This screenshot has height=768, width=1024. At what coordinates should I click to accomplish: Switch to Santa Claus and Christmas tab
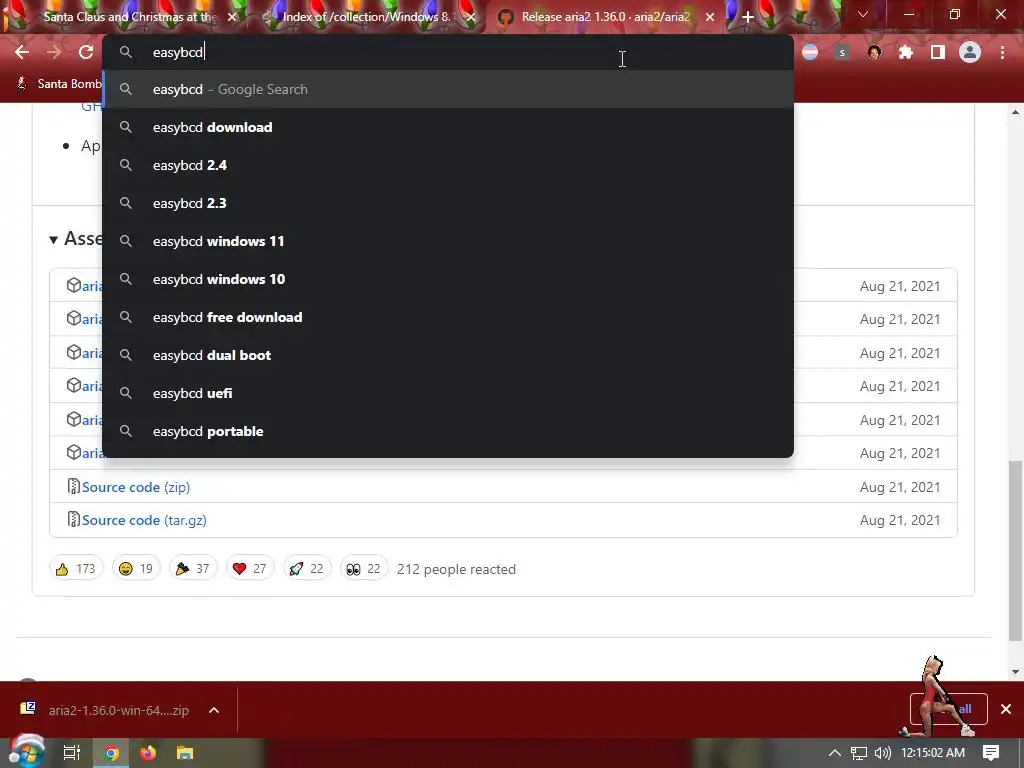point(129,17)
